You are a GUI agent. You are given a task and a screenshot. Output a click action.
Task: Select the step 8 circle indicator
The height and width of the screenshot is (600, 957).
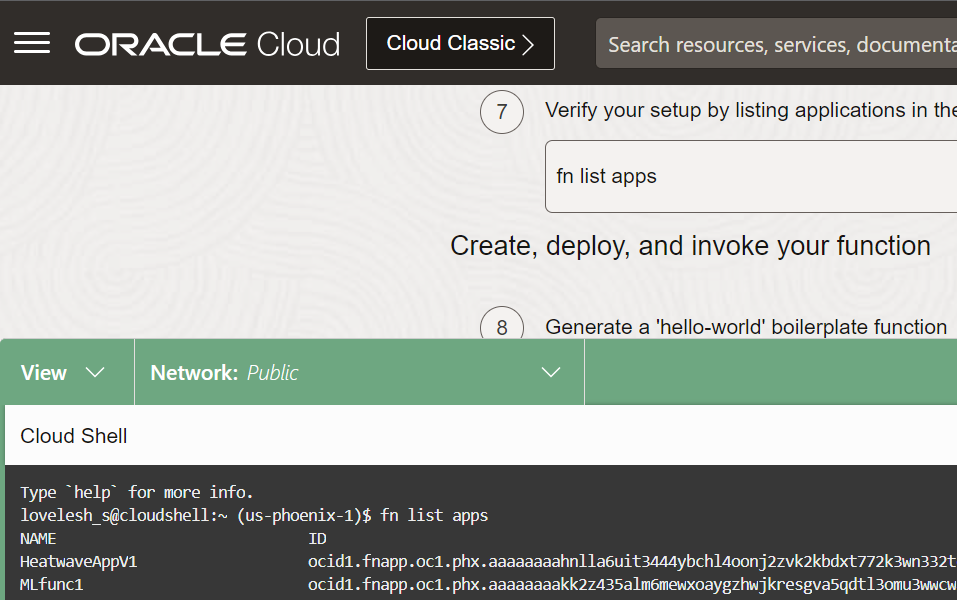point(501,327)
